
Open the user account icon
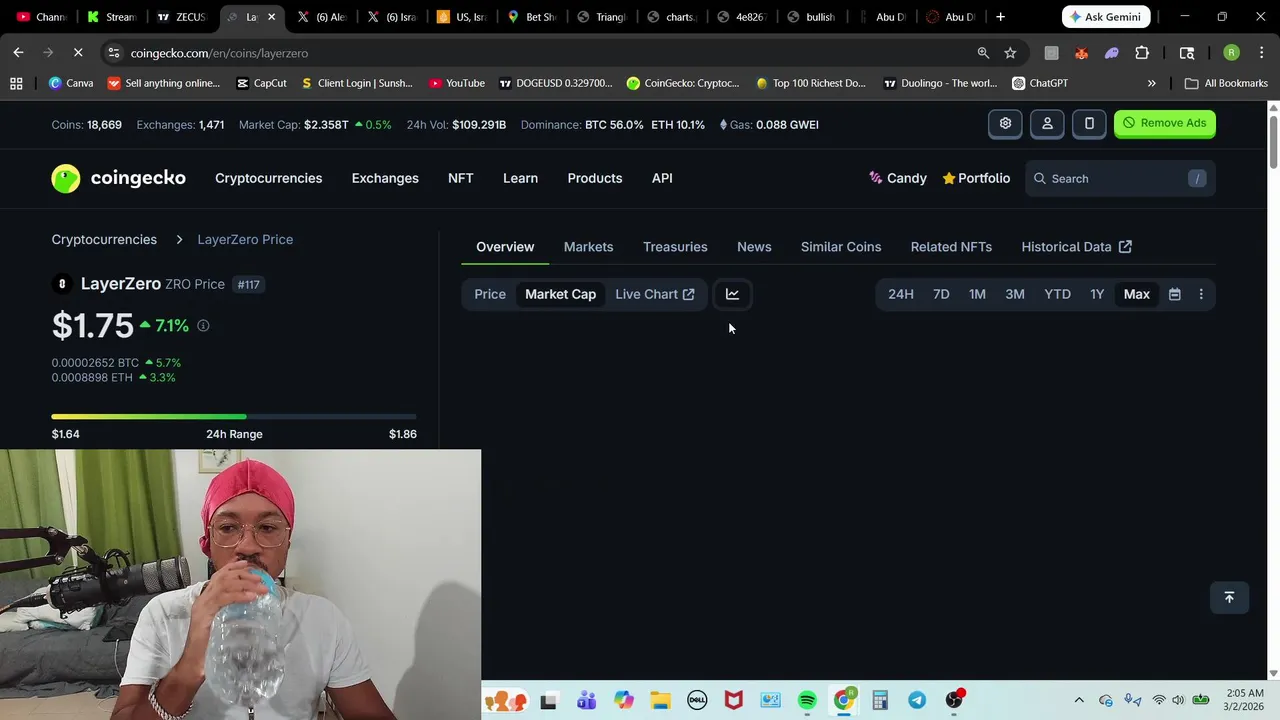(1047, 123)
